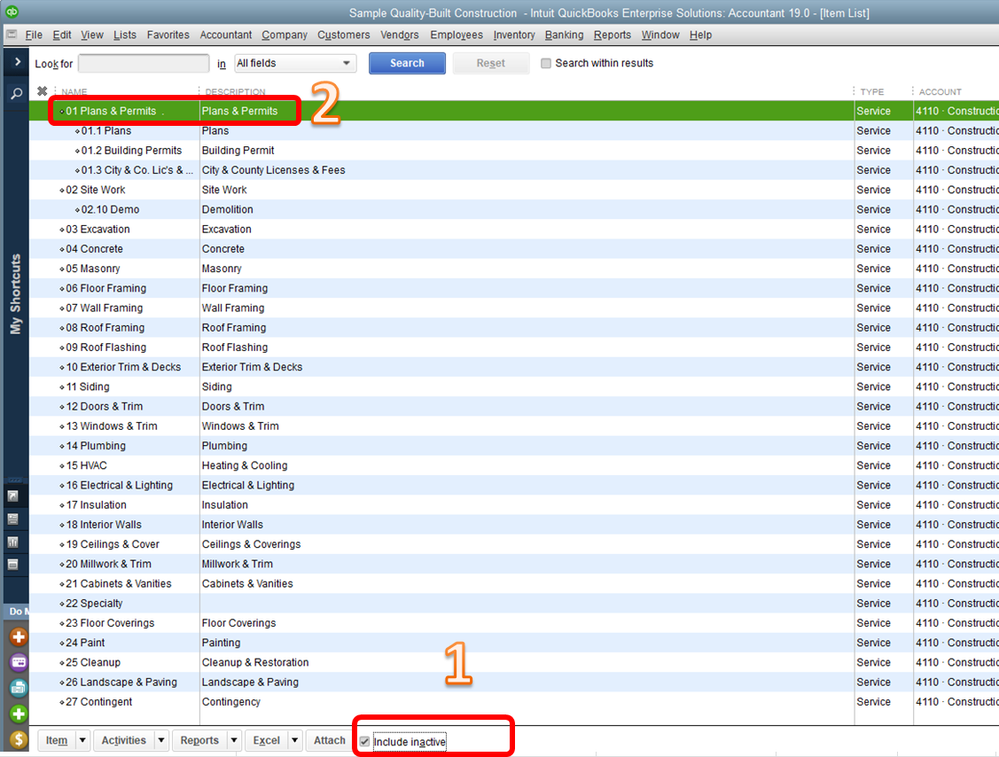Select the 14 Plumbing item
This screenshot has width=999, height=757.
[96, 446]
